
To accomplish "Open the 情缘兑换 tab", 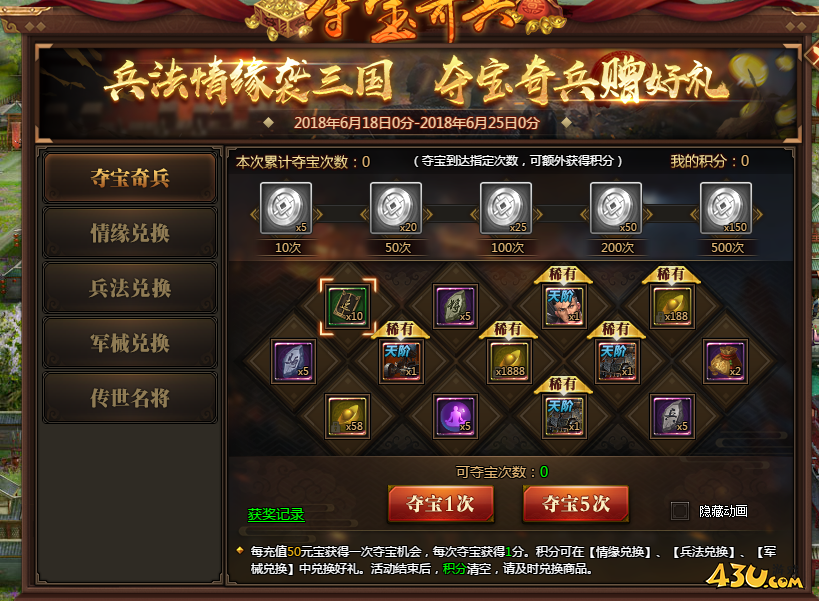I will pyautogui.click(x=130, y=233).
